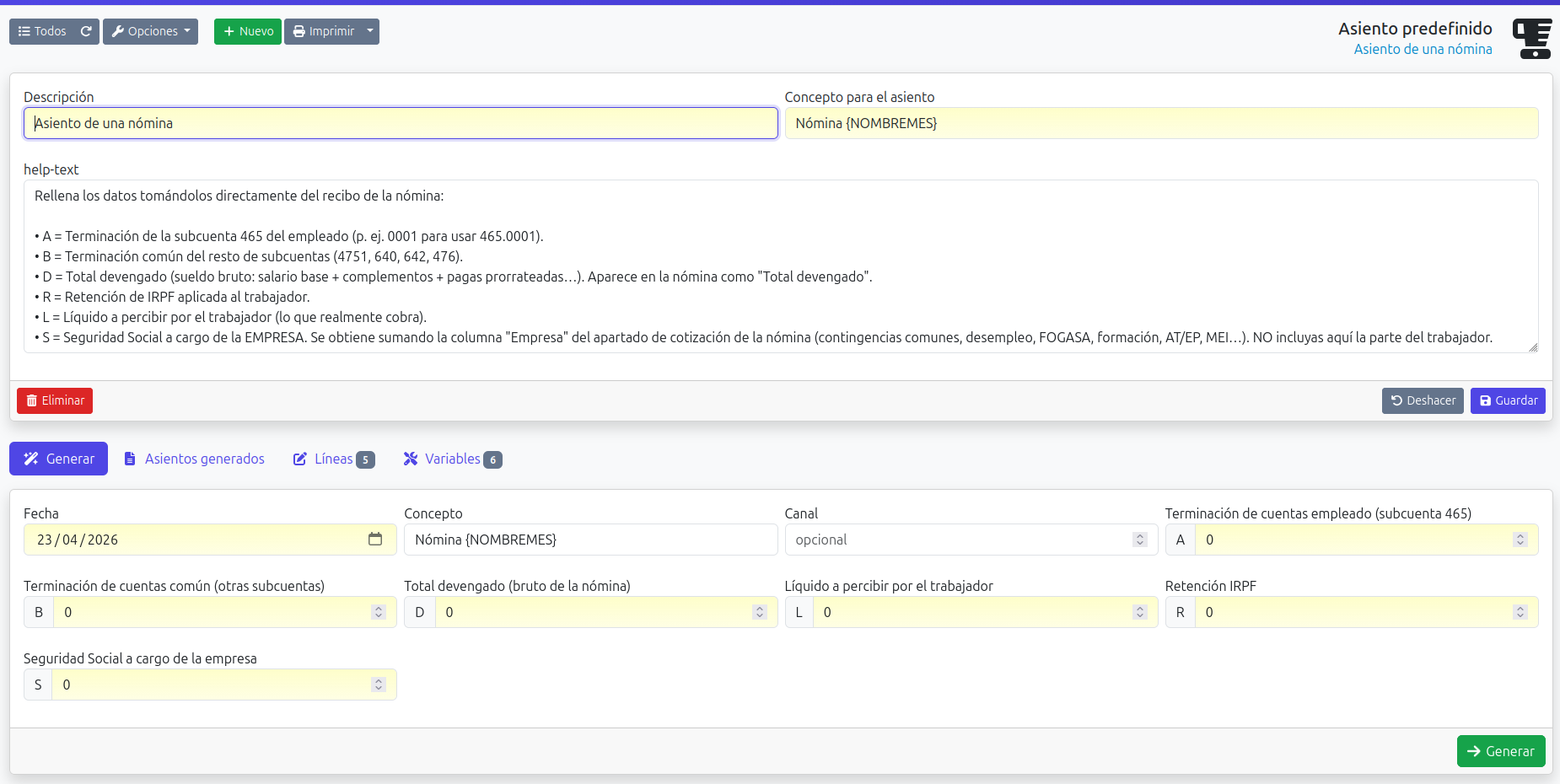Screen dimensions: 1560x784
Task: Click the predefined entry logo icon
Action: tap(1531, 38)
